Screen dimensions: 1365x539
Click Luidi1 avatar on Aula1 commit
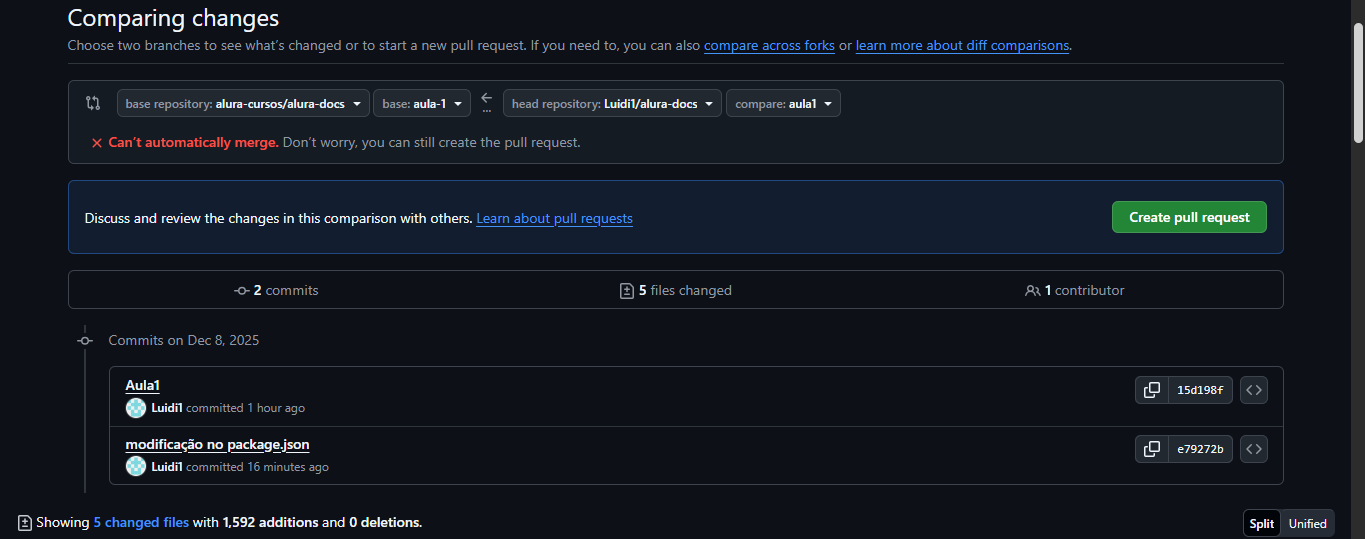point(136,408)
